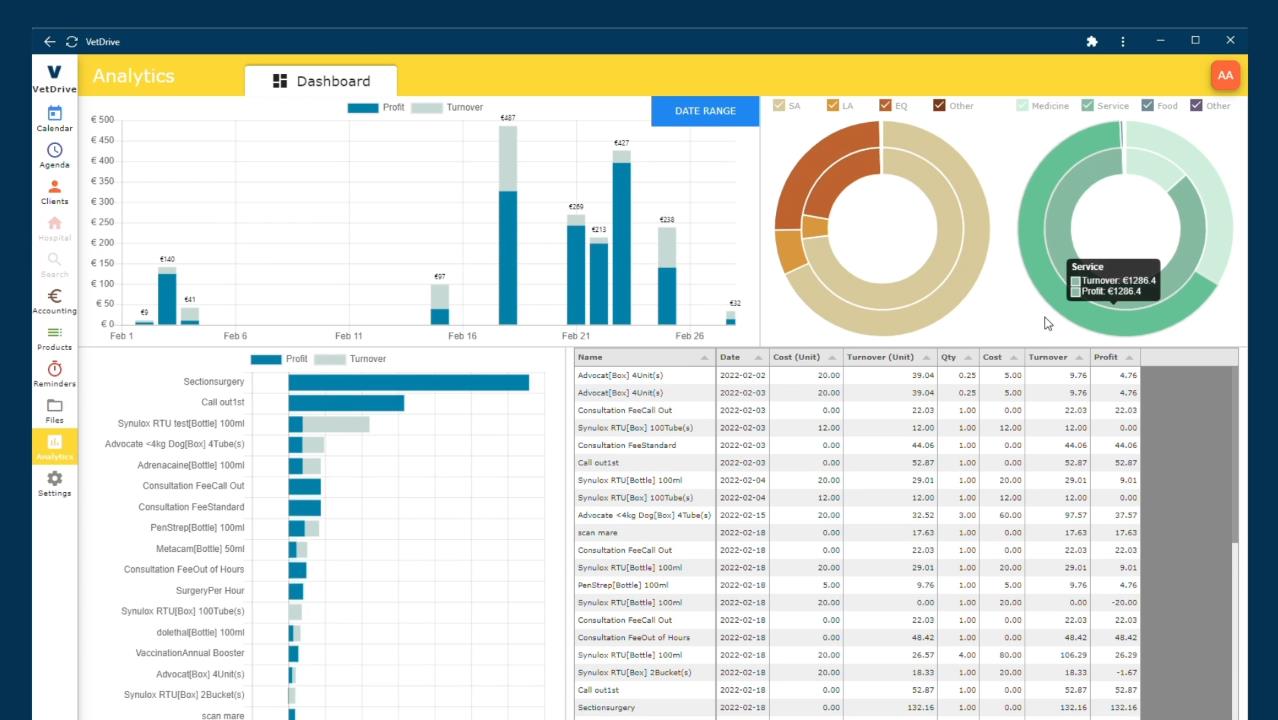Click the AA user avatar button
Screen dimensions: 1278x720
click(1225, 75)
